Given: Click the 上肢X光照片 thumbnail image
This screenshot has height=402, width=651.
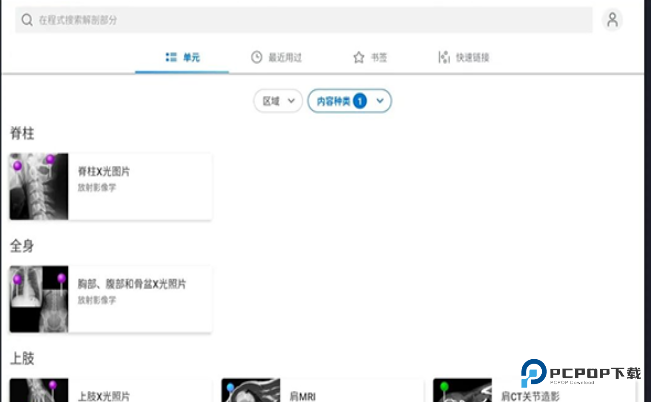Looking at the screenshot, I should [x=39, y=391].
